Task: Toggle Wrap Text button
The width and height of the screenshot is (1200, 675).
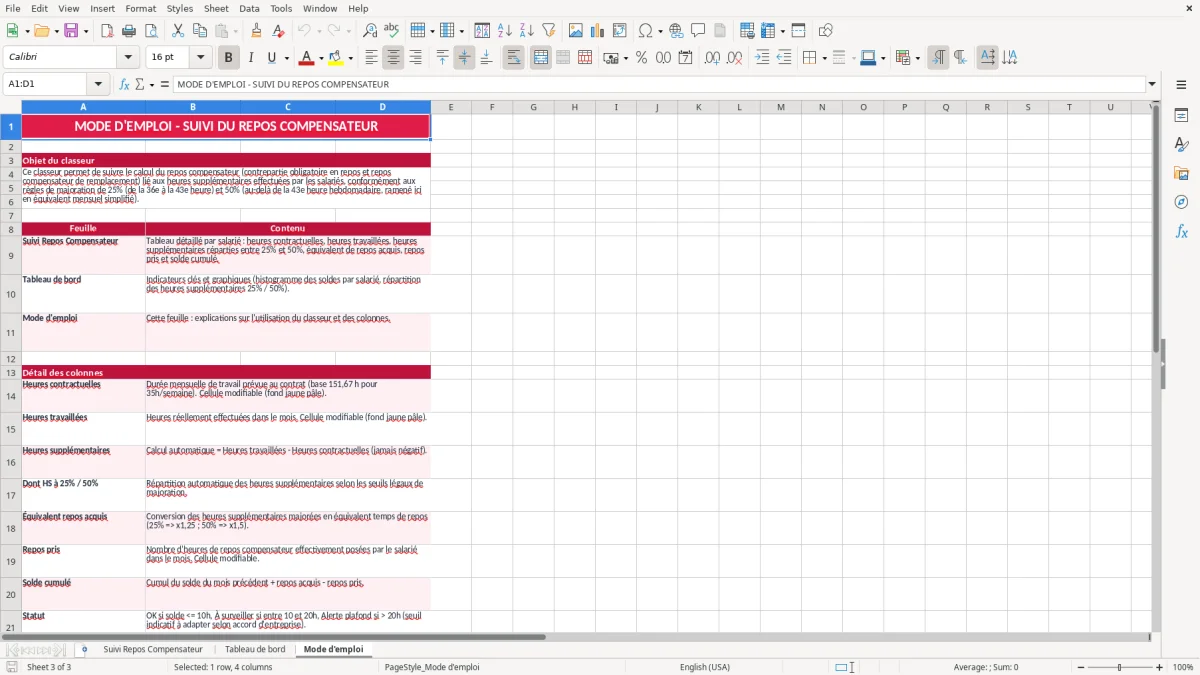Action: point(513,58)
